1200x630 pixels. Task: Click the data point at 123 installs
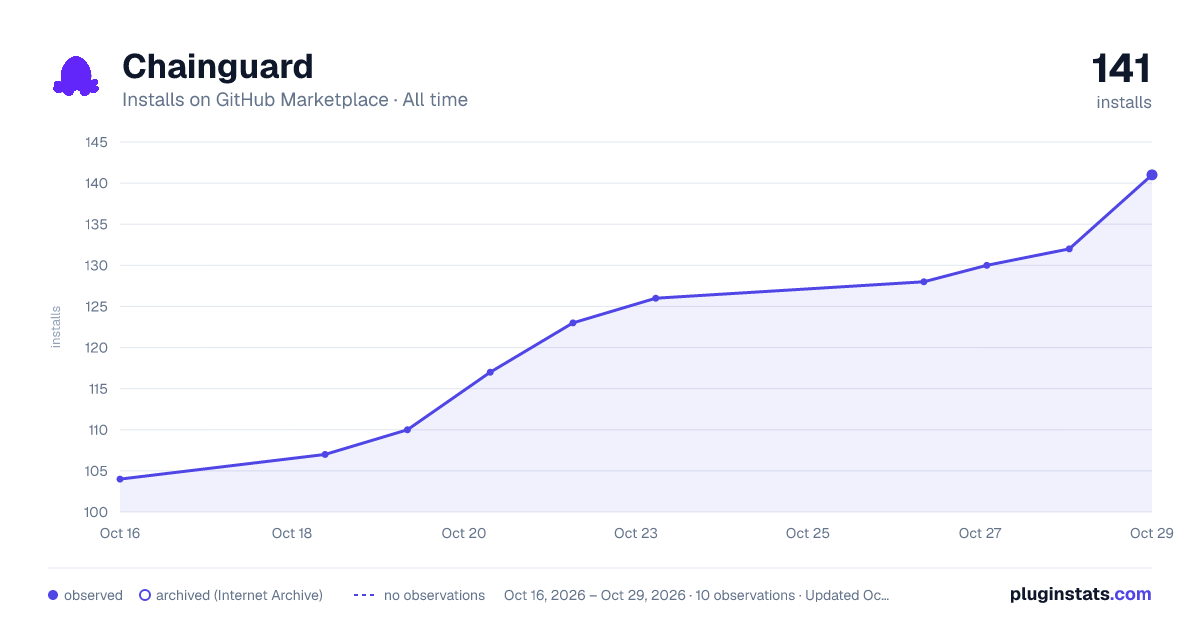click(573, 323)
